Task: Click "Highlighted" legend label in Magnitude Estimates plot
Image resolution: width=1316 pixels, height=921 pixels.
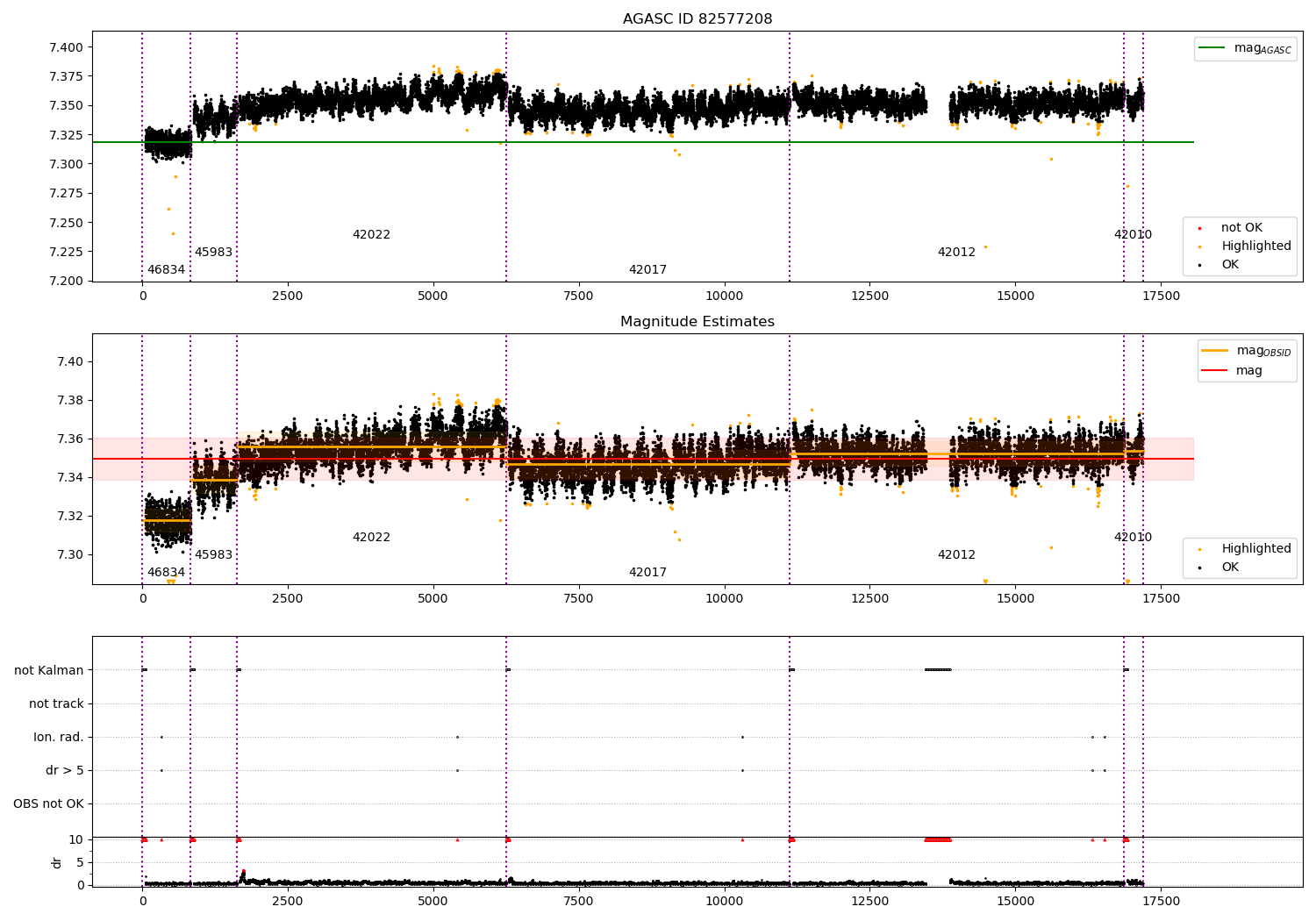Action: point(1256,549)
